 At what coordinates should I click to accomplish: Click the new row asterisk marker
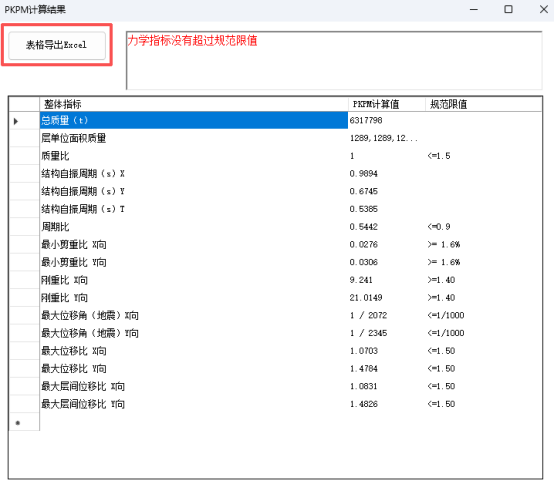[x=18, y=422]
